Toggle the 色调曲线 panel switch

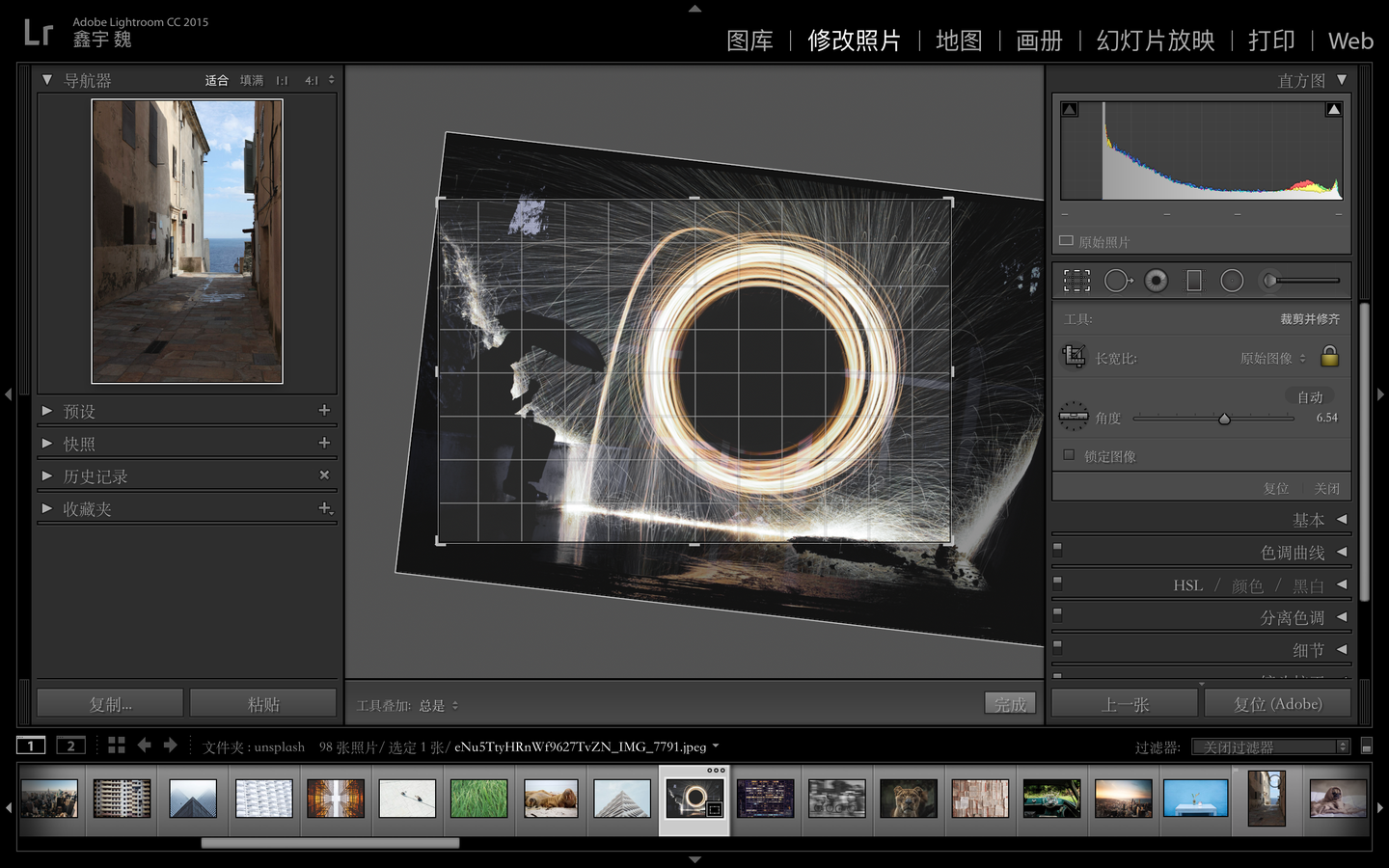click(x=1057, y=550)
